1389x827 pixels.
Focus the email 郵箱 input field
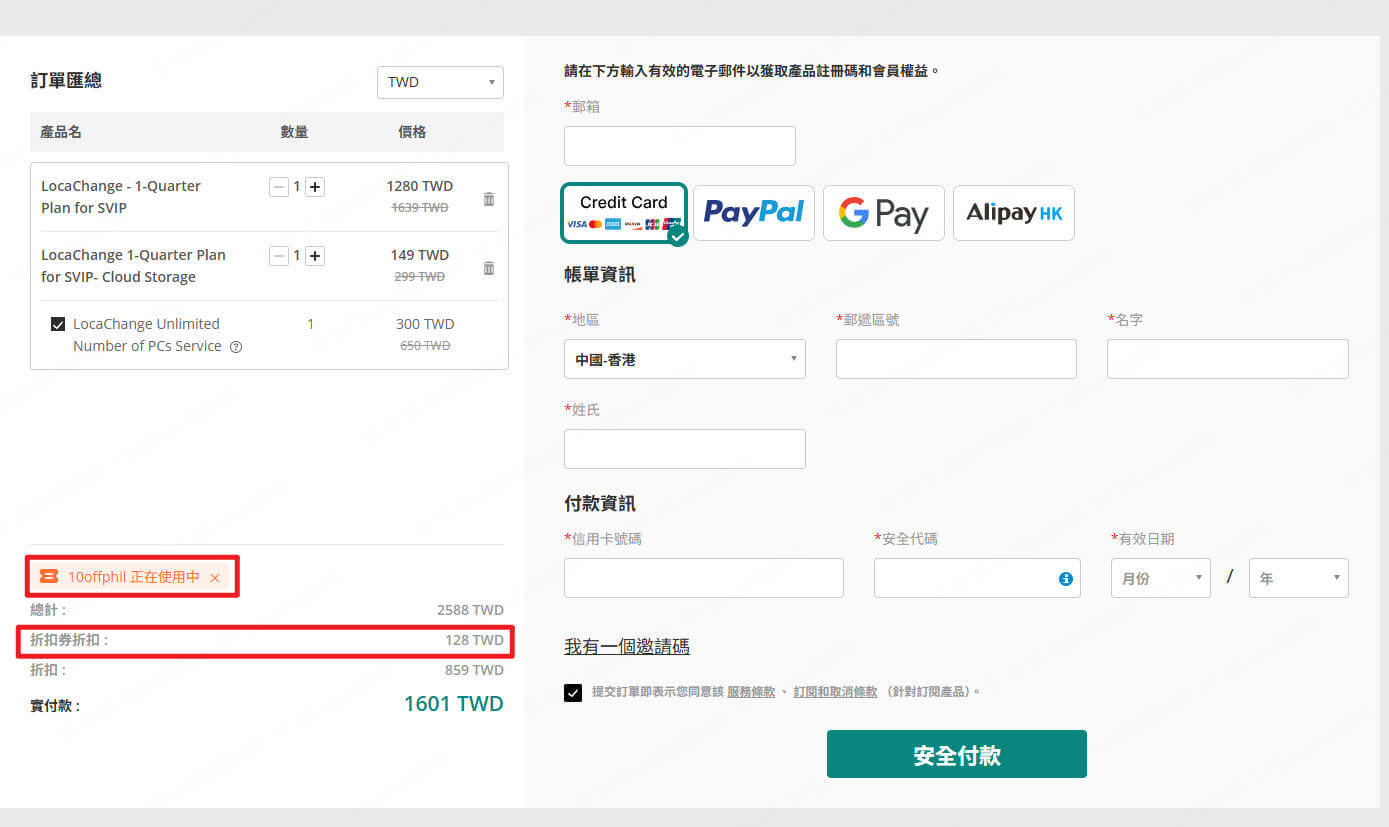pos(680,146)
